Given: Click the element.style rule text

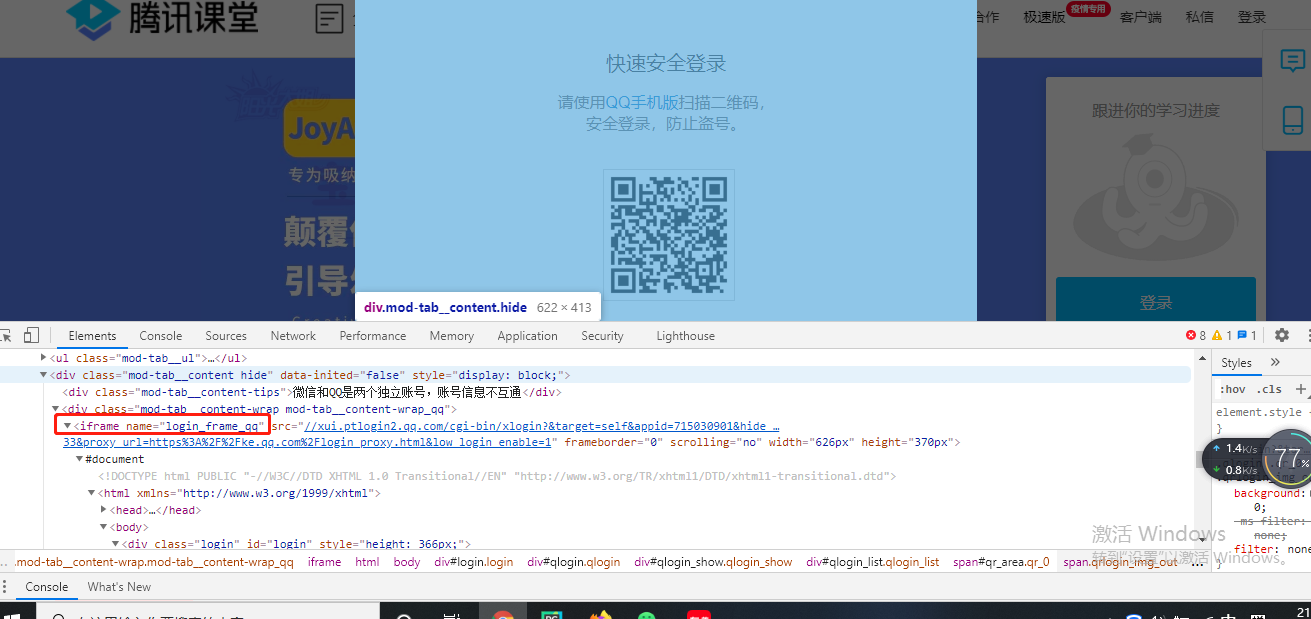Looking at the screenshot, I should [1258, 412].
